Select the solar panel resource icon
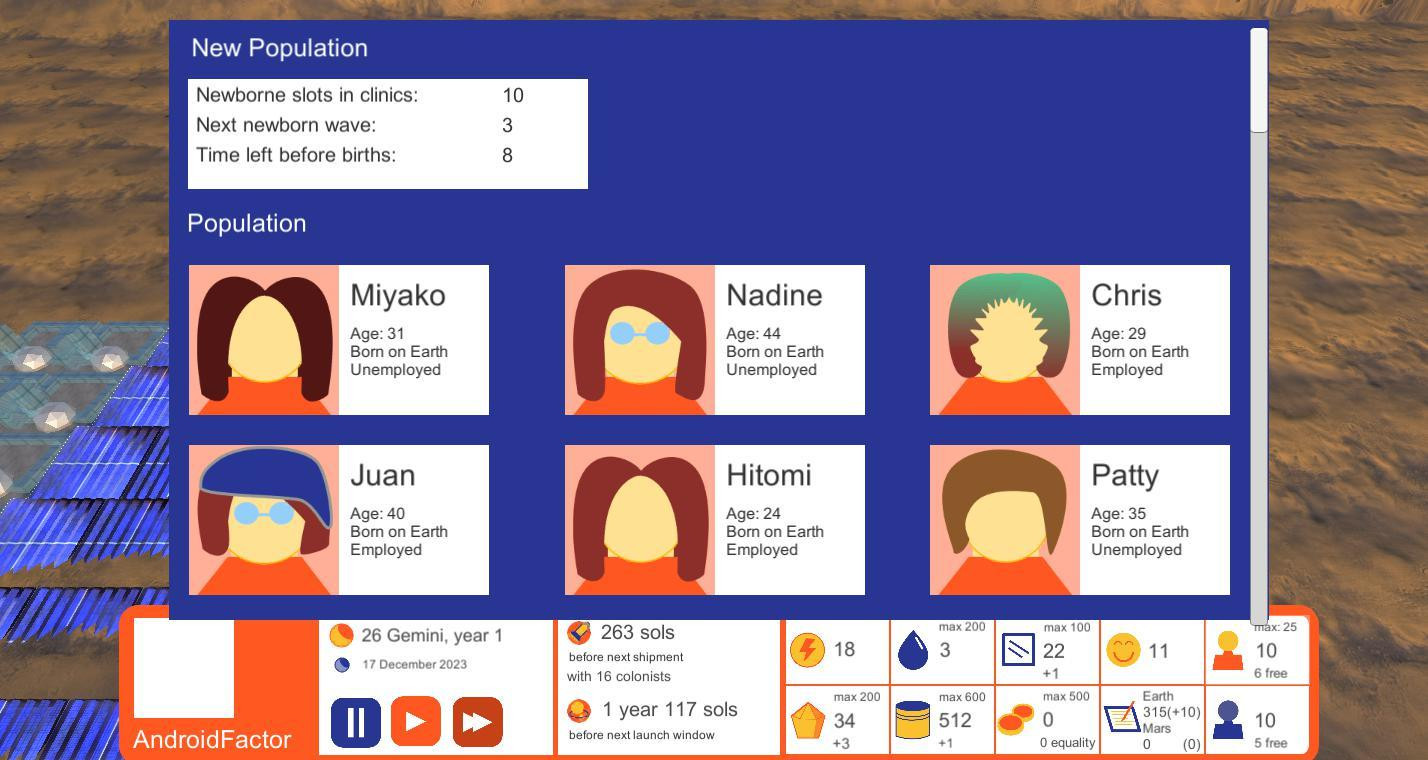The width and height of the screenshot is (1428, 760). (1018, 650)
